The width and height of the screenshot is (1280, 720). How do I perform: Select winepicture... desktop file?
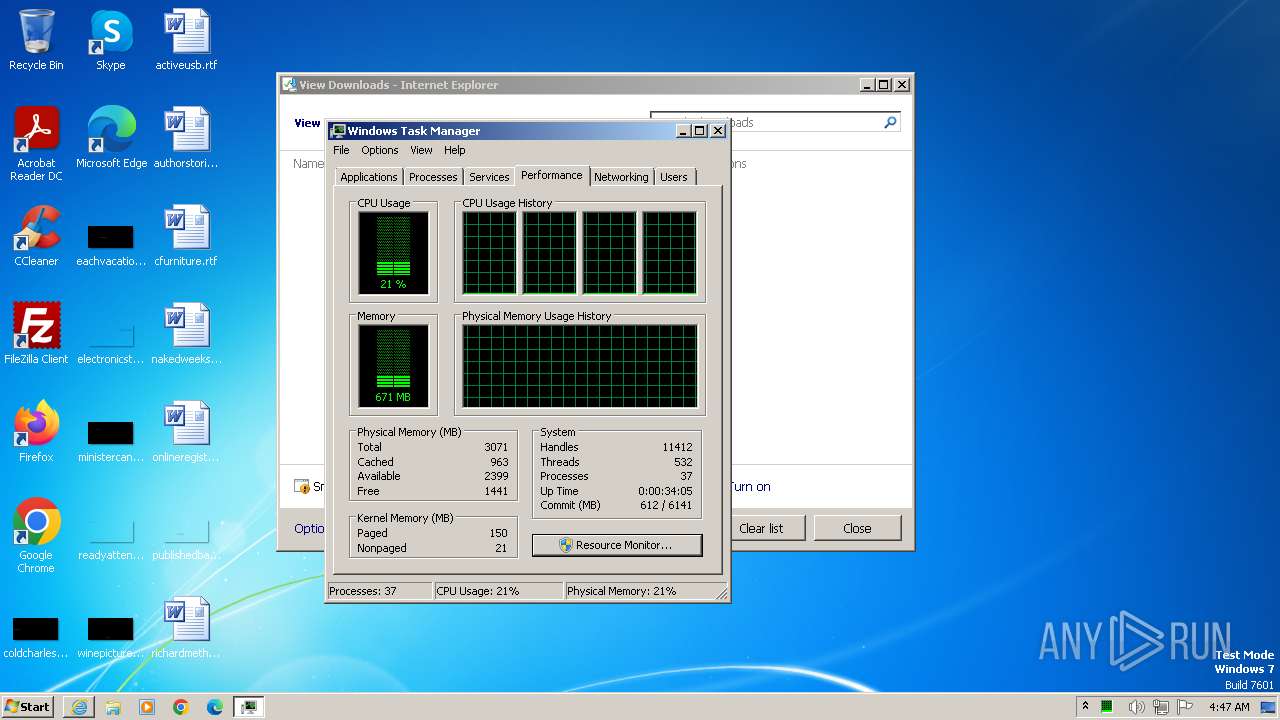111,638
